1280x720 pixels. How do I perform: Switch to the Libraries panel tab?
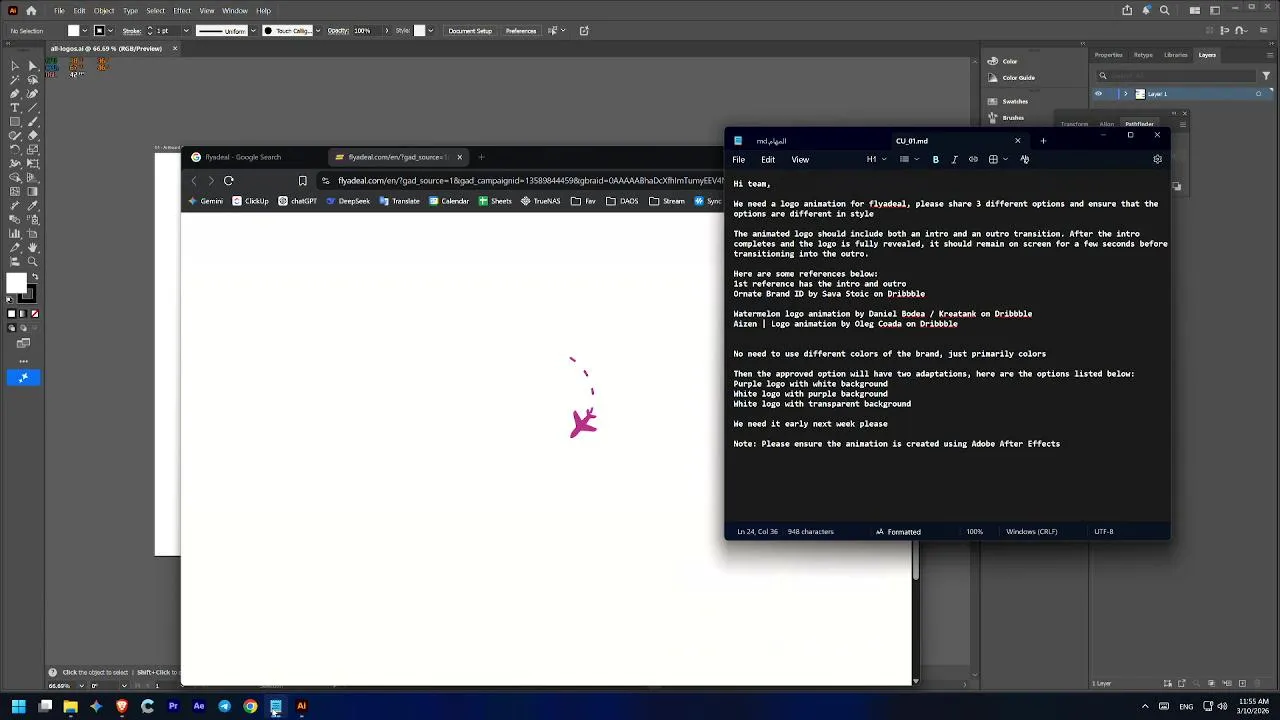click(1176, 55)
